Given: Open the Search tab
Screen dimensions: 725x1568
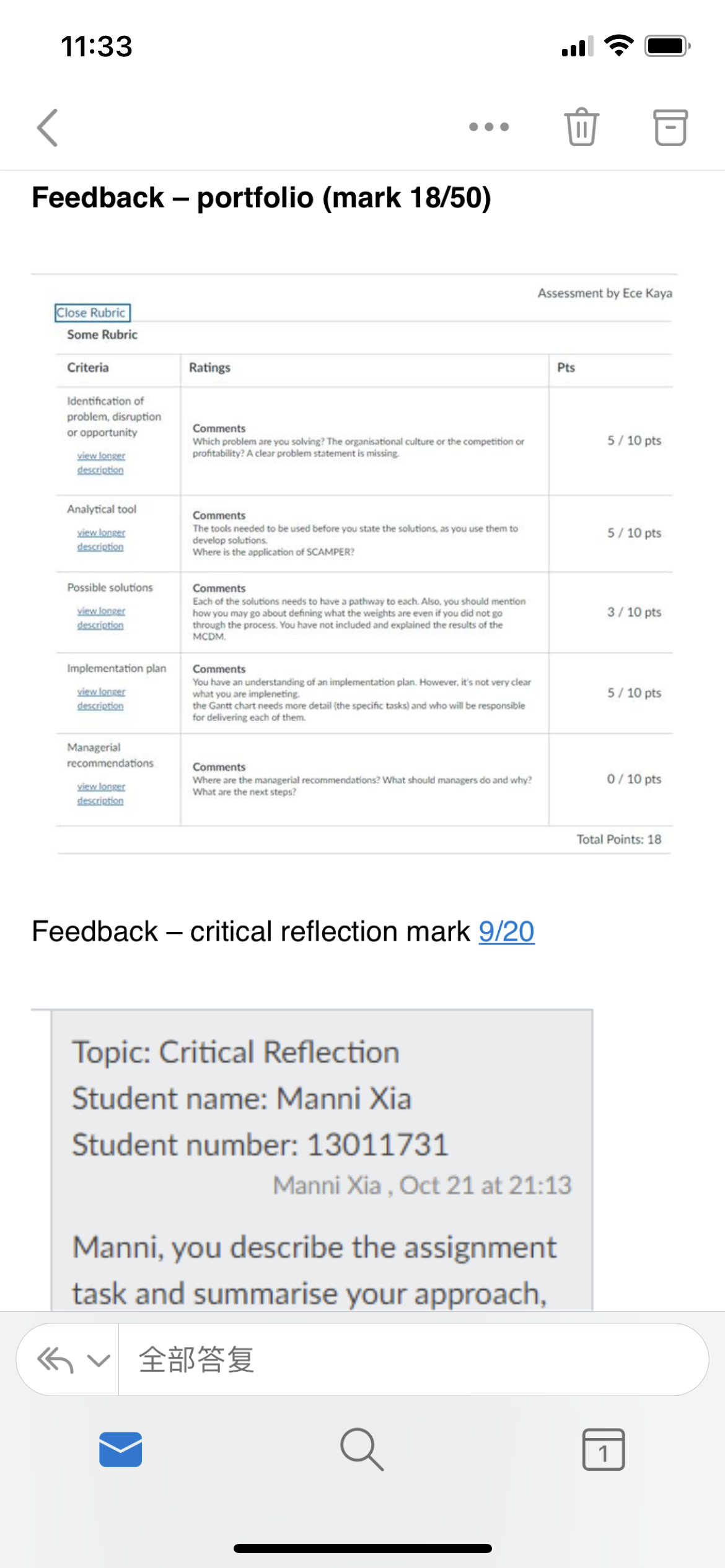Looking at the screenshot, I should (362, 1450).
